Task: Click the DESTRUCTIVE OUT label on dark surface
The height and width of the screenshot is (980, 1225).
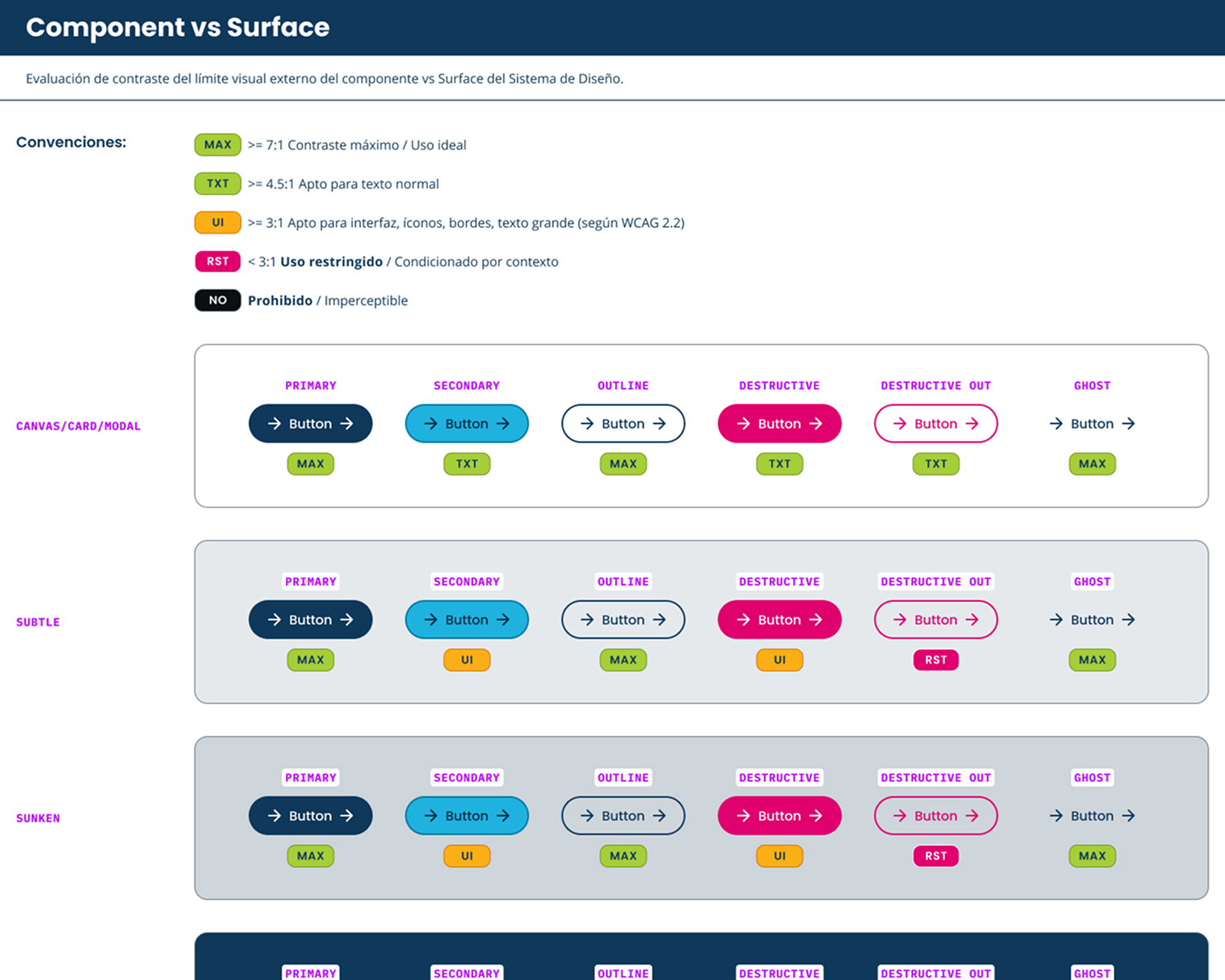Action: [936, 973]
